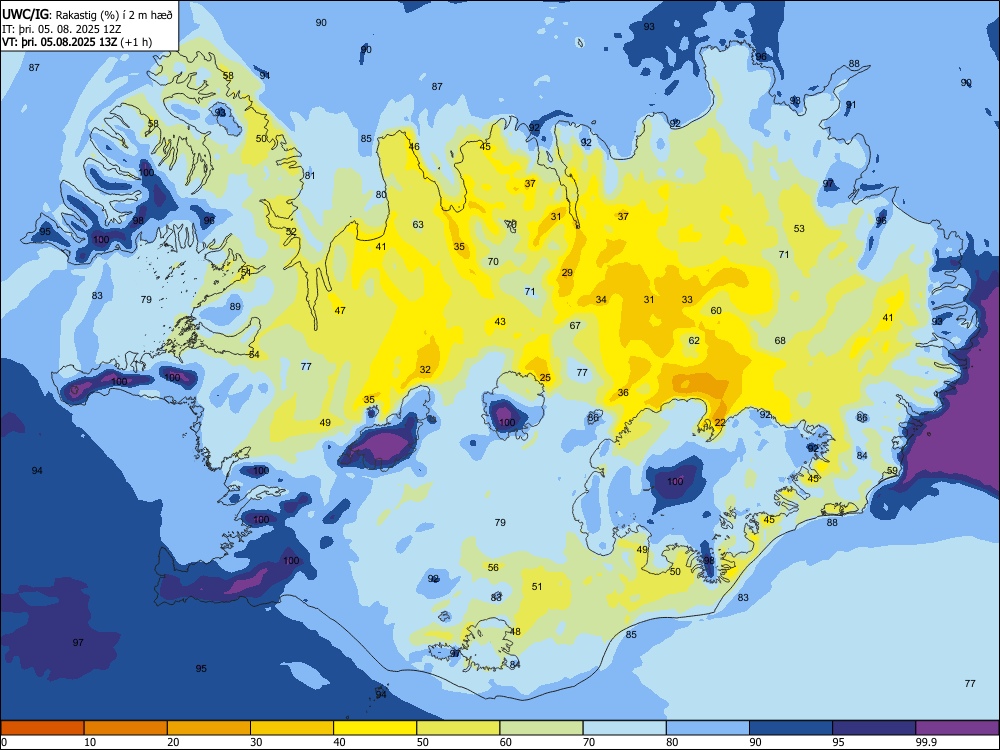Click the humidity reading 53
1000x750 pixels.
tap(799, 228)
